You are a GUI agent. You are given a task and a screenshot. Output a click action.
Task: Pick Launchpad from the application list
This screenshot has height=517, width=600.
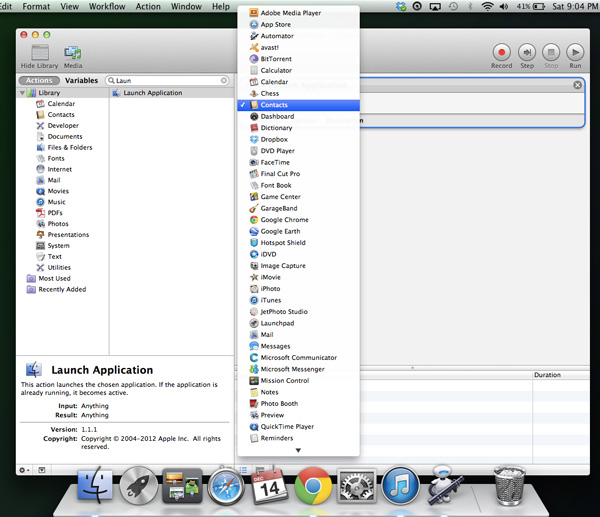298,323
